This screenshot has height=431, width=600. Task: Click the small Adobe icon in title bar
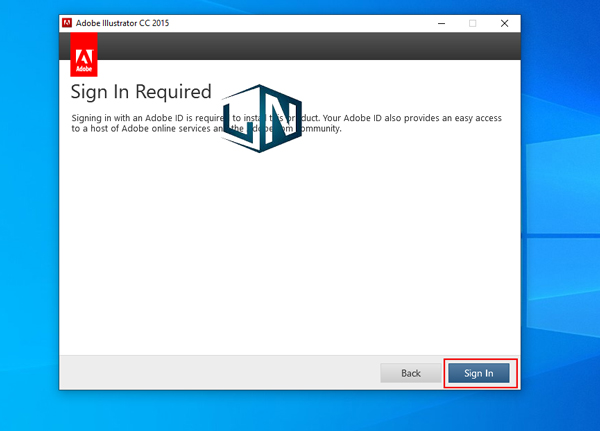tap(67, 23)
